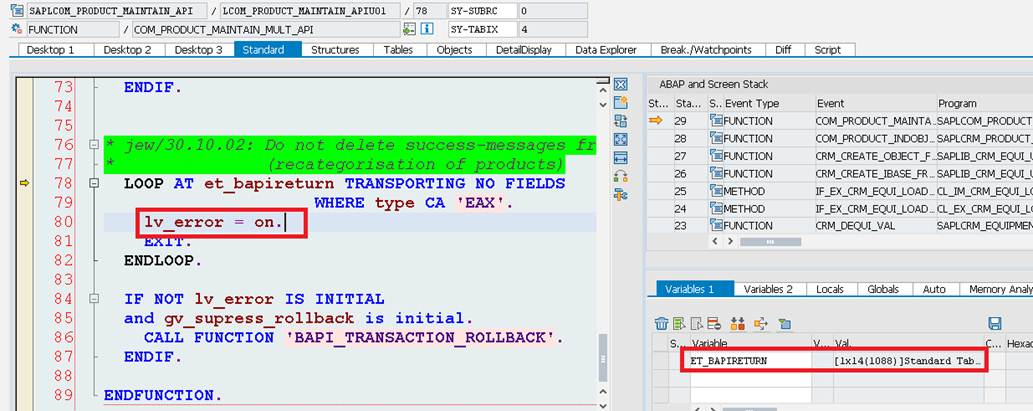Click the stack icon in row 23
The image size is (1033, 411).
tap(715, 226)
